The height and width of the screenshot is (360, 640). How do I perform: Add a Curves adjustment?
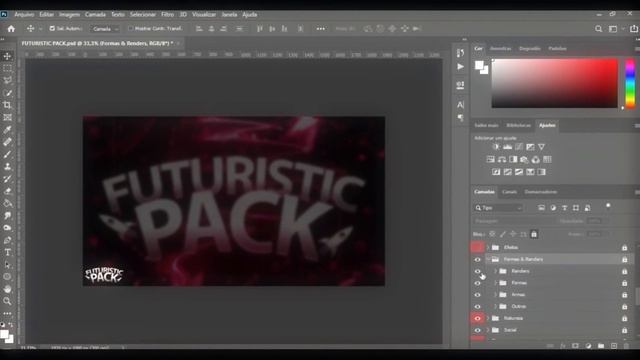point(519,147)
